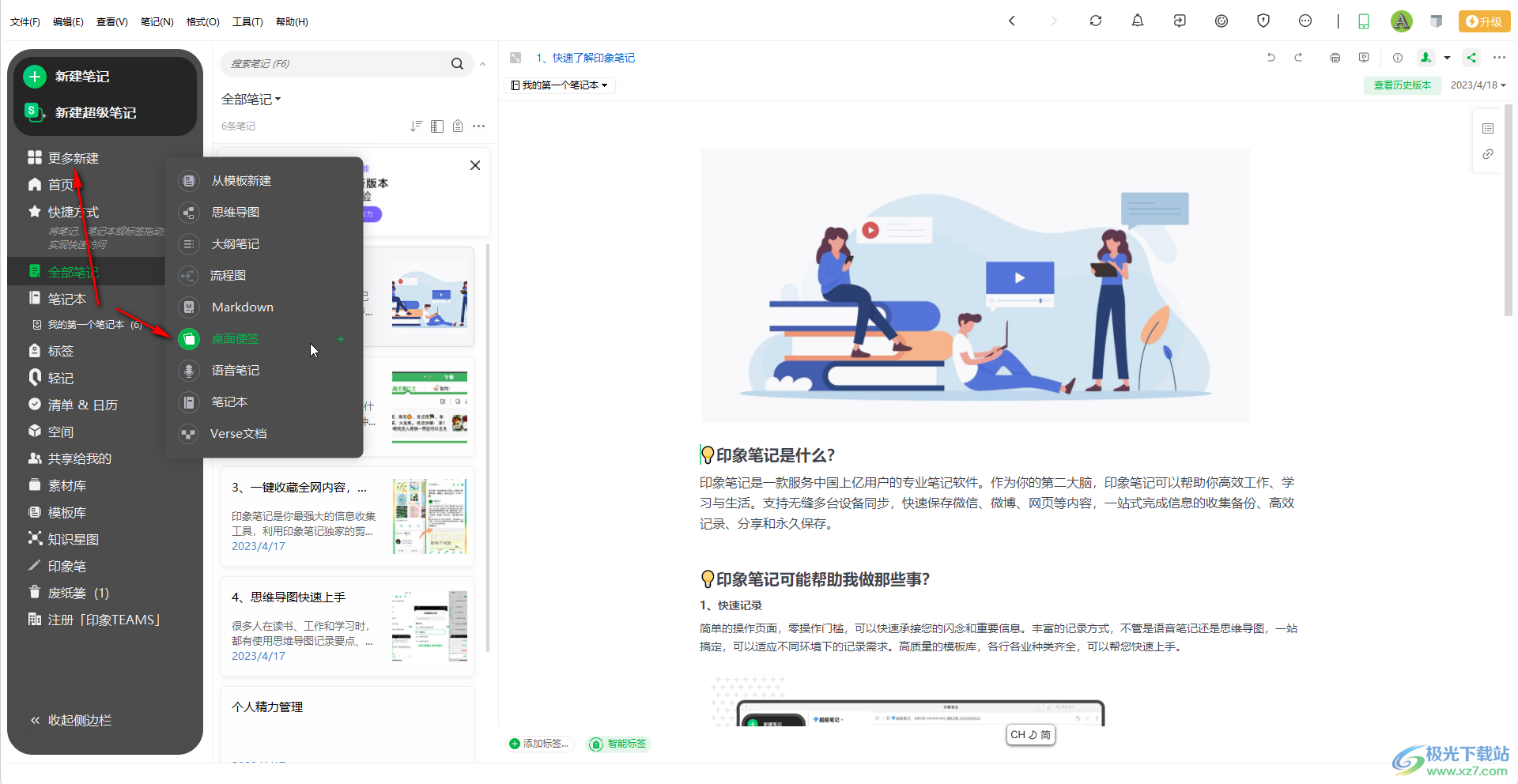1518x784 pixels.
Task: Click the orange 升级 upgrade button
Action: [x=1484, y=21]
